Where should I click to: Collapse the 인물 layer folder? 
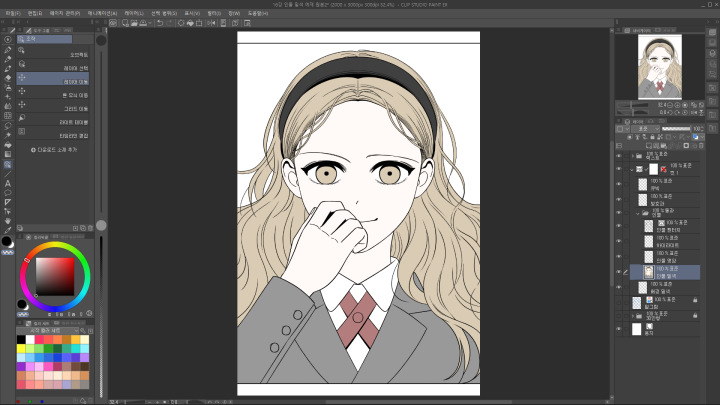point(637,214)
